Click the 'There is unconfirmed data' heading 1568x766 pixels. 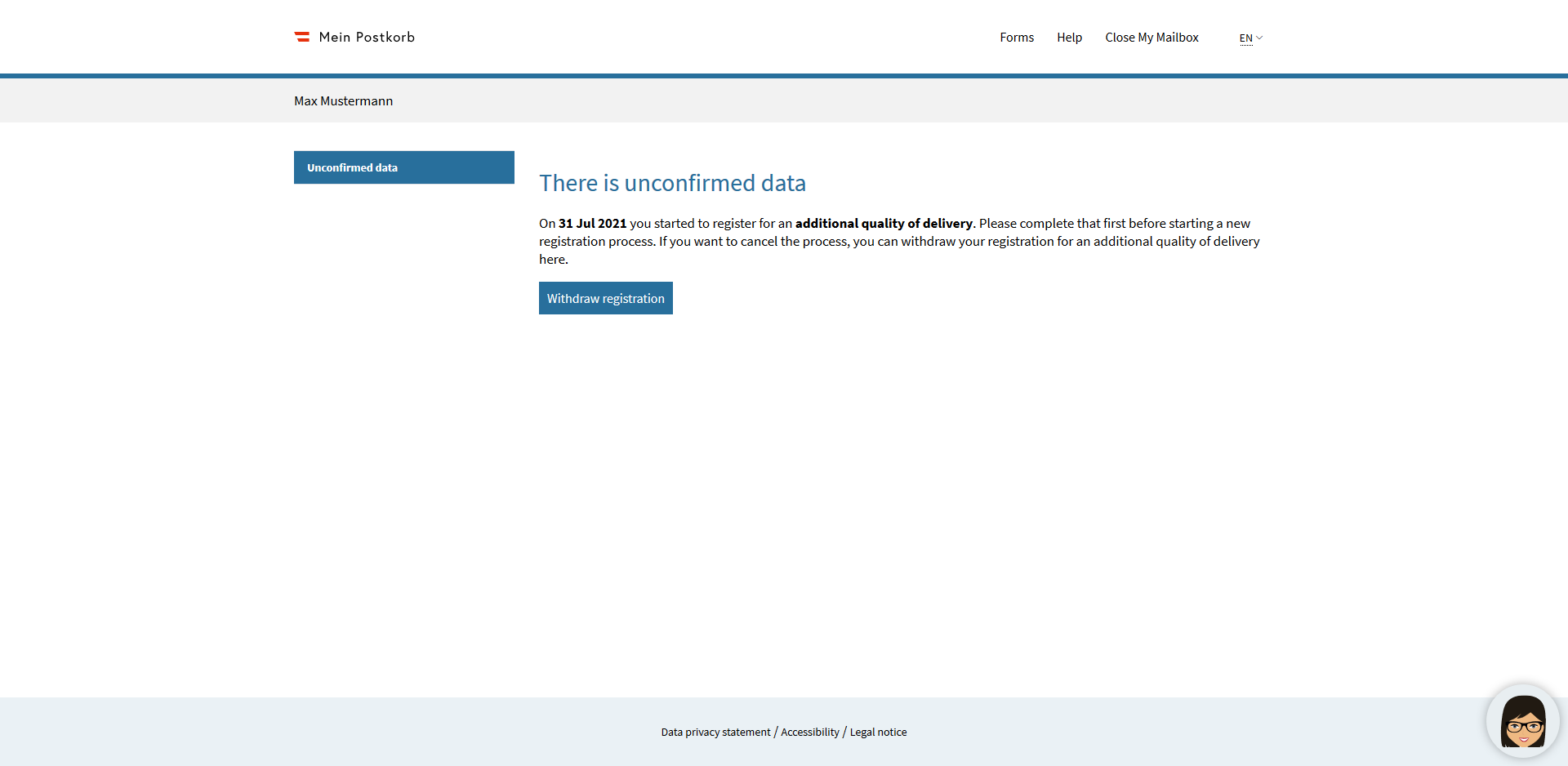point(672,183)
